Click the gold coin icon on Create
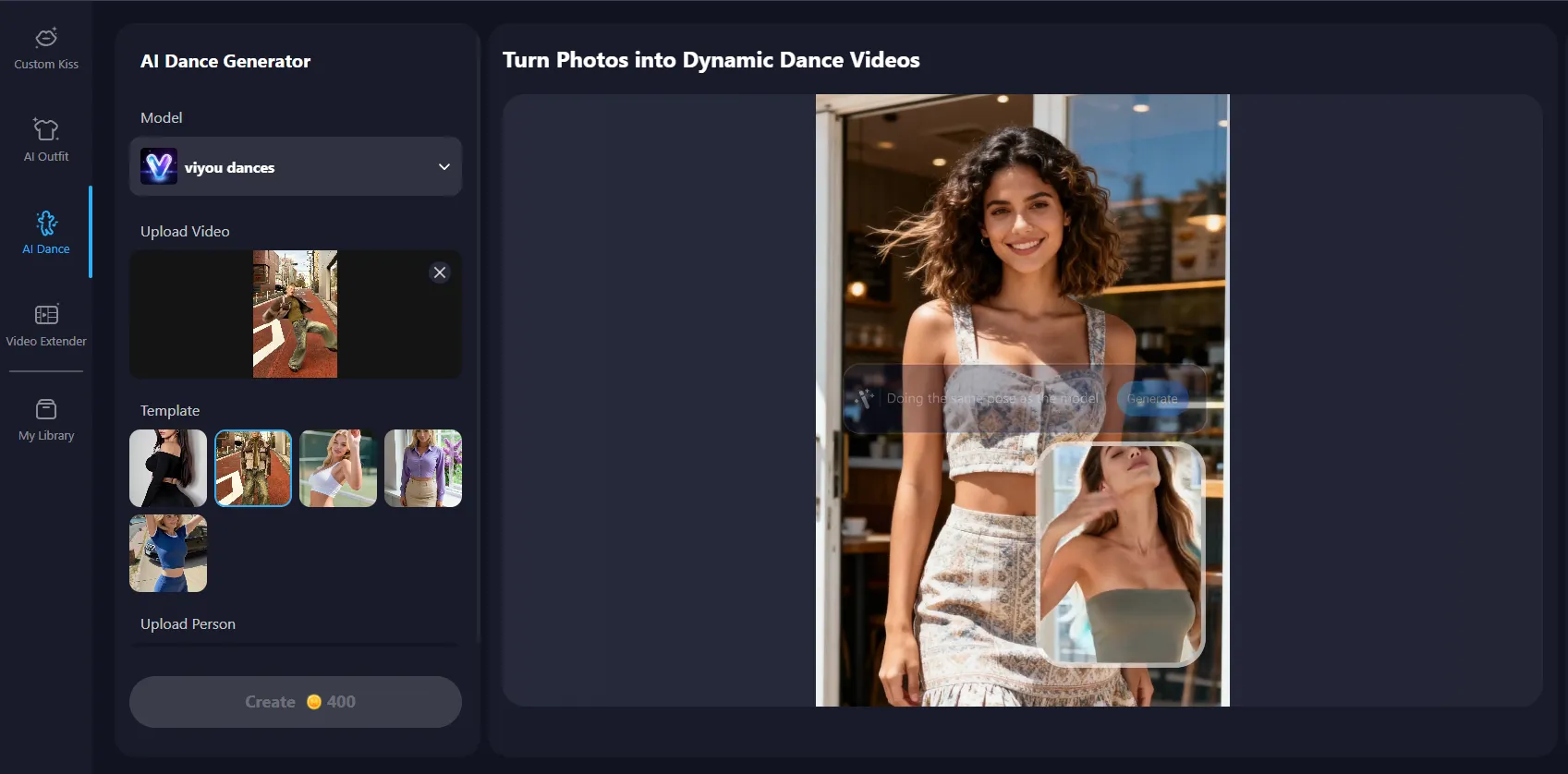1568x774 pixels. 314,702
